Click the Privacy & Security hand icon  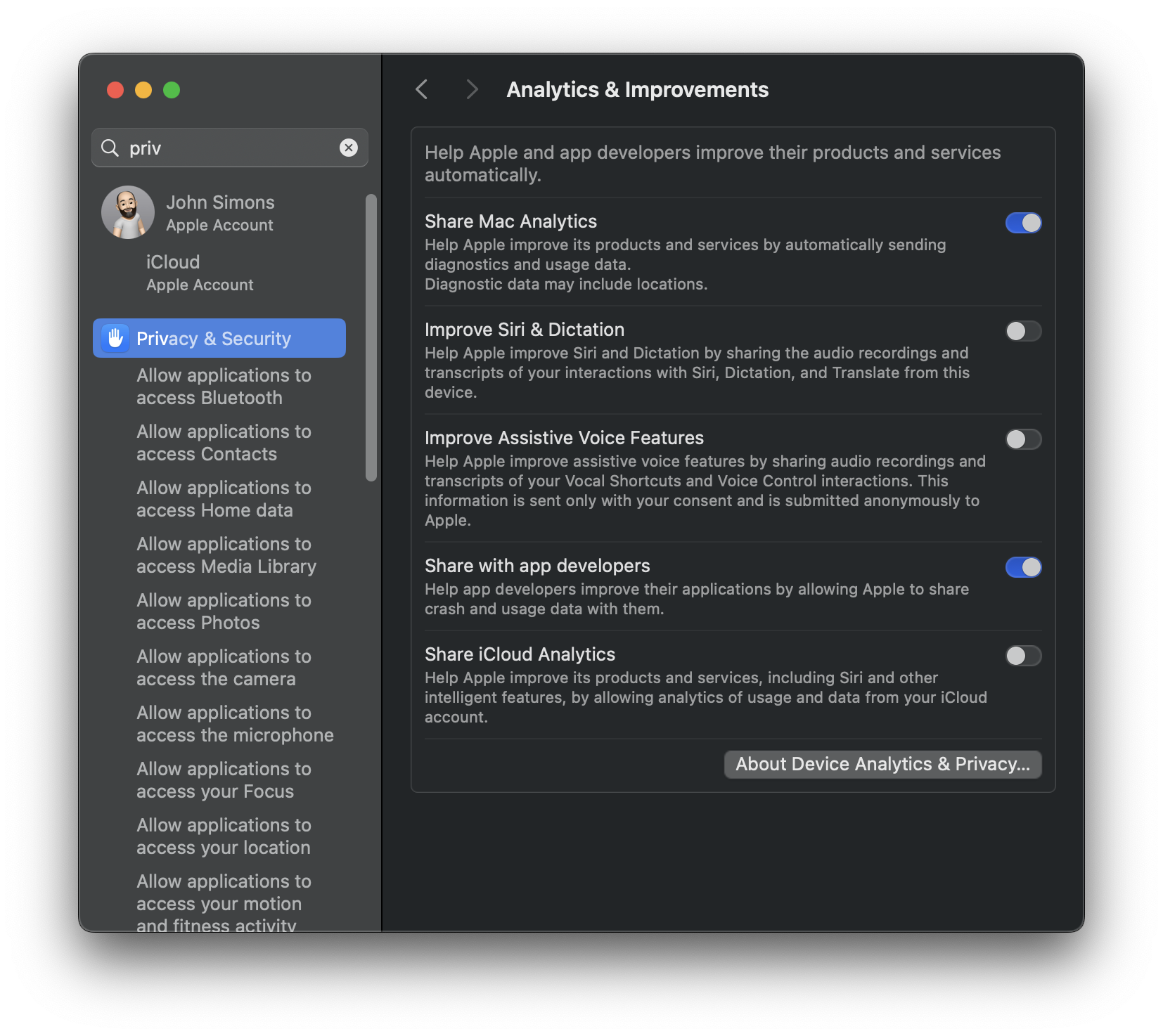(115, 338)
